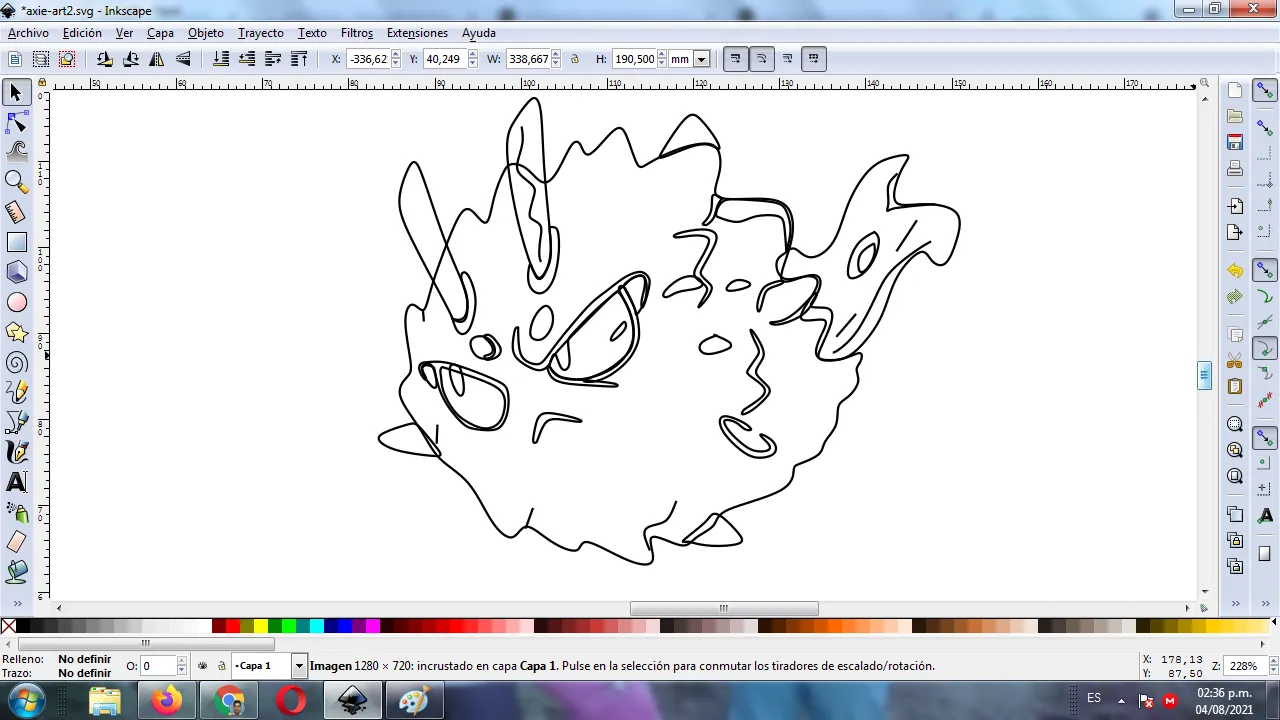Toggle enable snapping button

click(x=1265, y=91)
